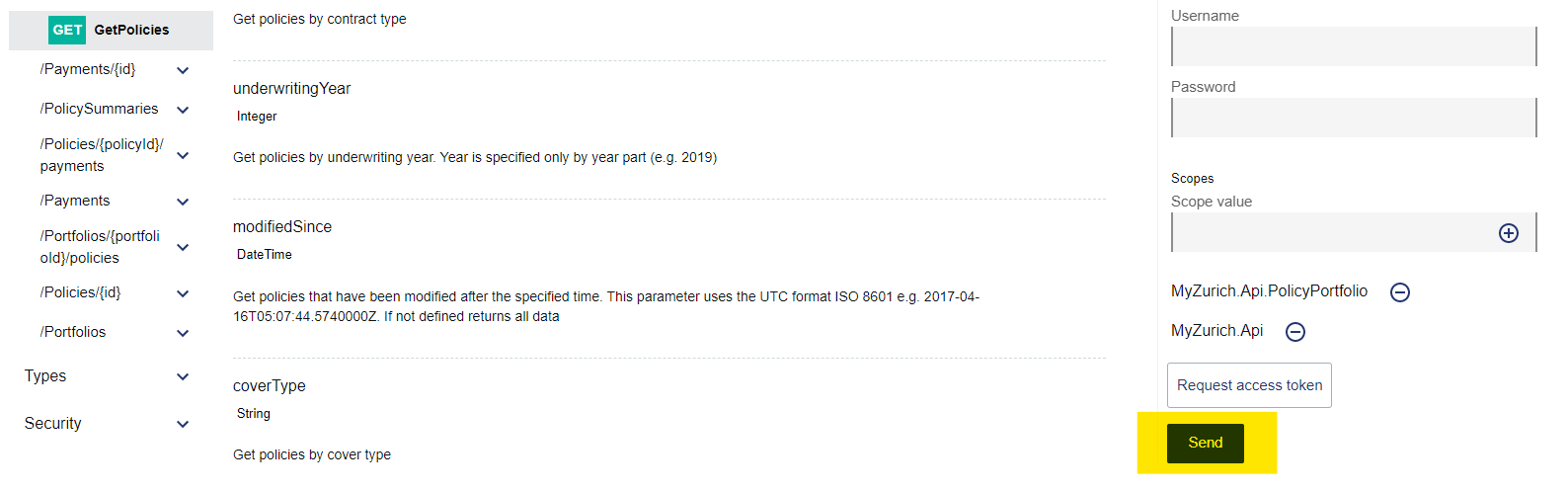Expand the /Payments/{id} endpoint chevron
The width and height of the screenshot is (1568, 492).
point(183,70)
